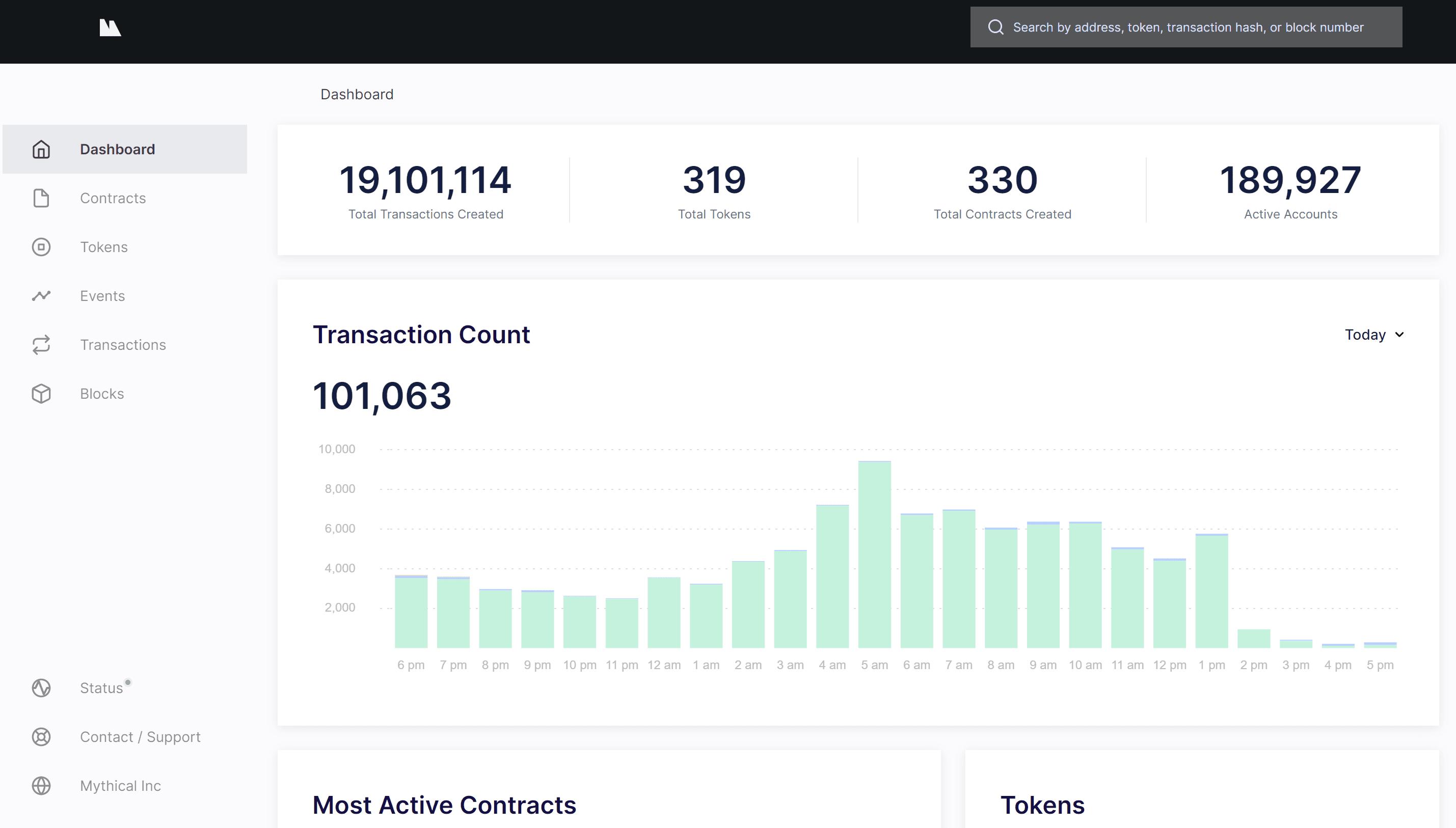1456x828 pixels.
Task: Click the 1 pm bar in chart
Action: coord(1211,591)
